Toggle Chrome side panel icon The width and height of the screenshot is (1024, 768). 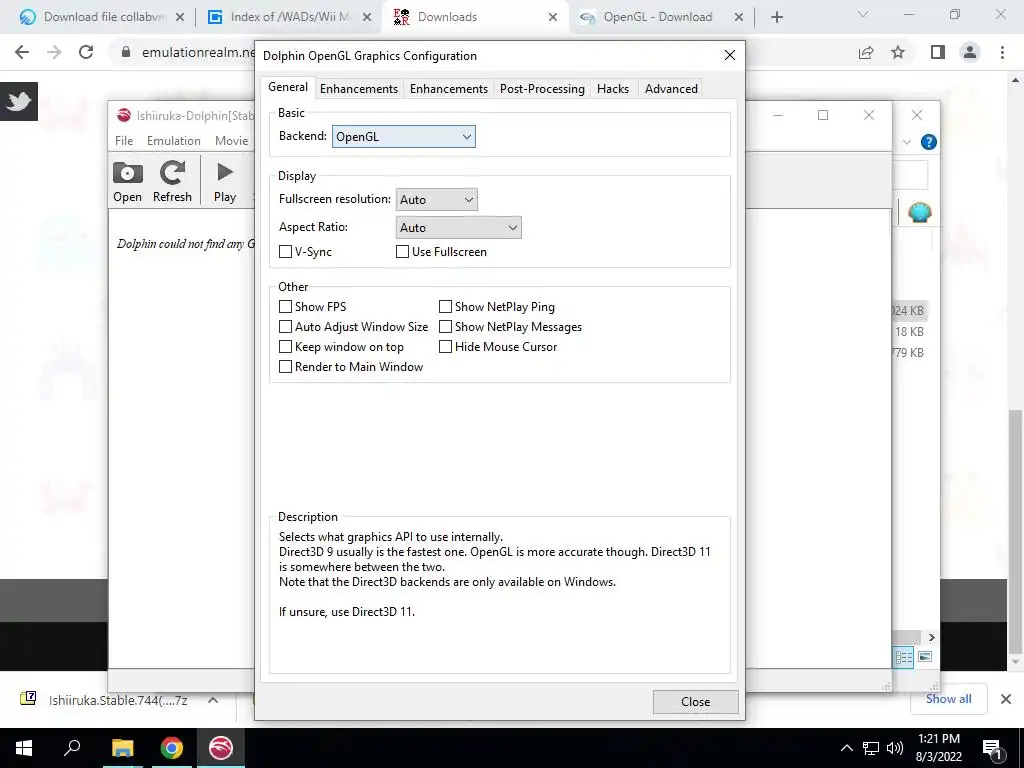pyautogui.click(x=938, y=52)
